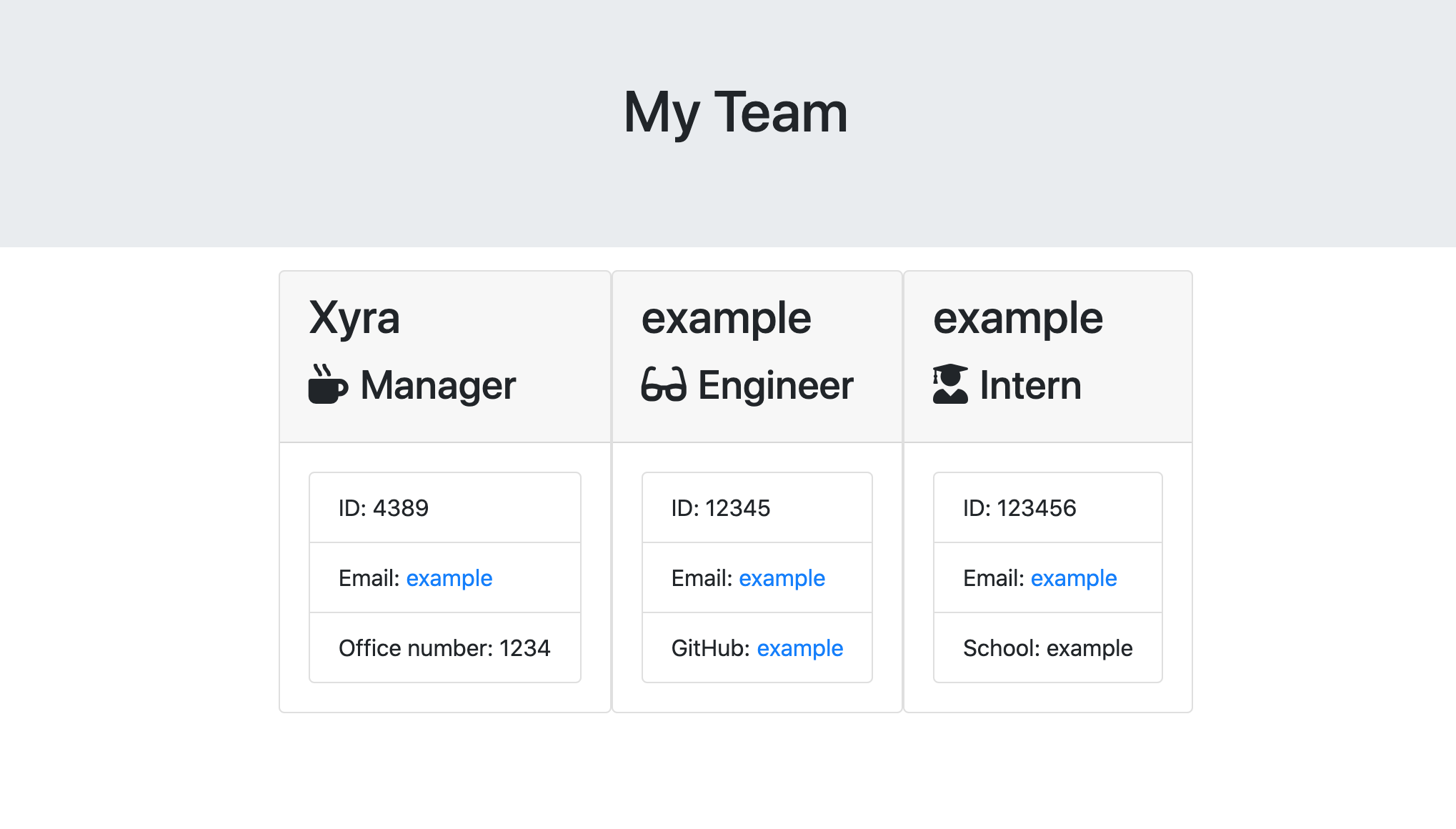The height and width of the screenshot is (829, 1456).
Task: Click the Engineer card's example name
Action: (x=726, y=319)
